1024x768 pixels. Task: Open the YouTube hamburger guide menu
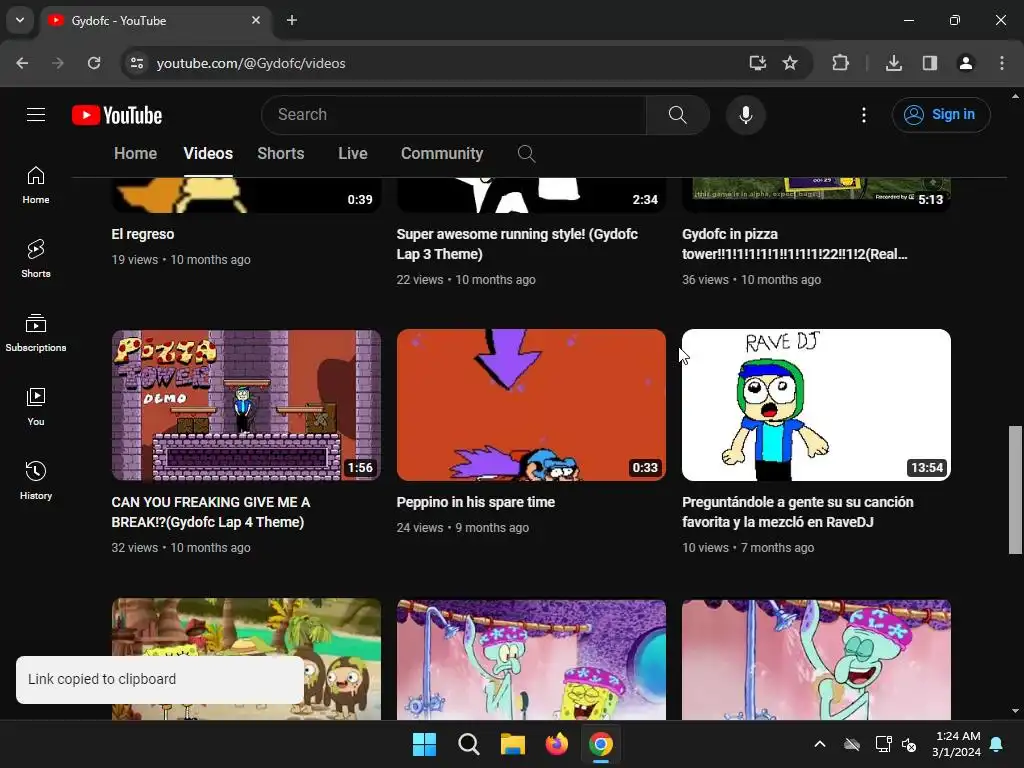(x=36, y=115)
